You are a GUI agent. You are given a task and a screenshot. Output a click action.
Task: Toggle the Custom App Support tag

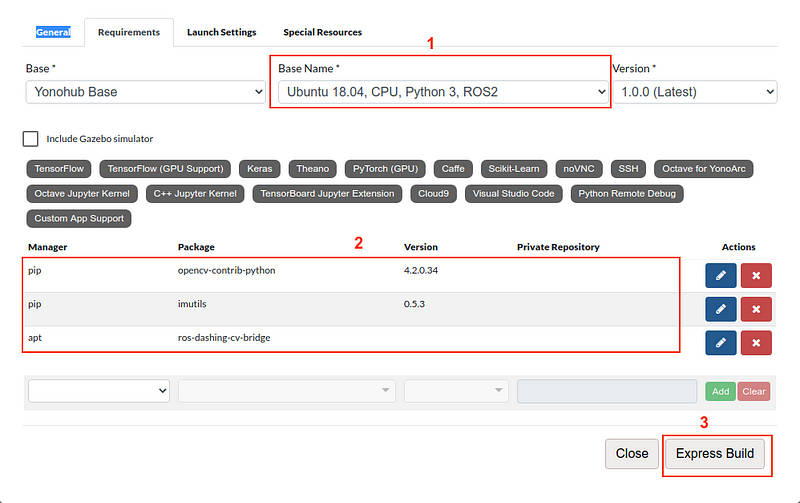tap(79, 218)
